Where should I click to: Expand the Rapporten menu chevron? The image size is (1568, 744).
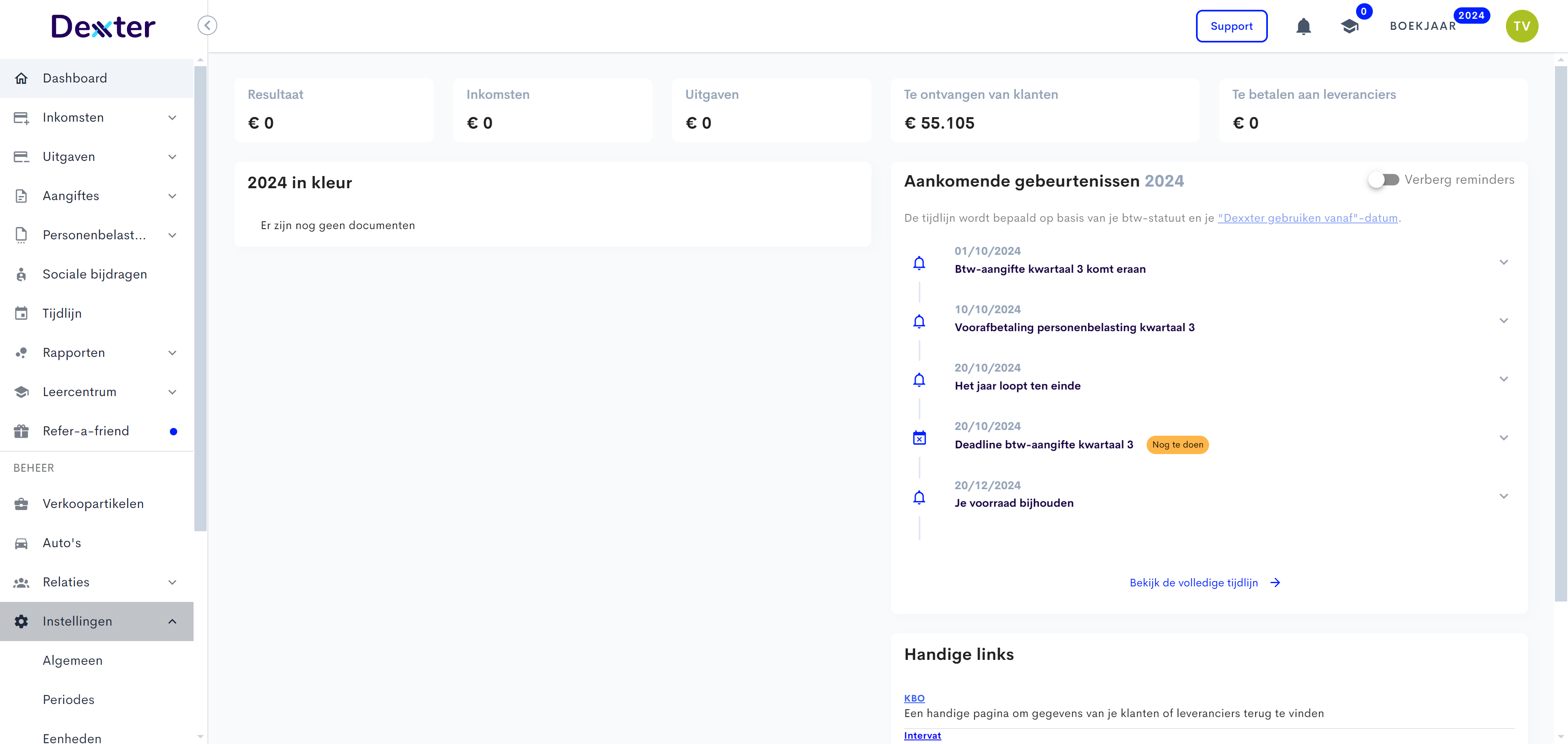click(x=172, y=353)
